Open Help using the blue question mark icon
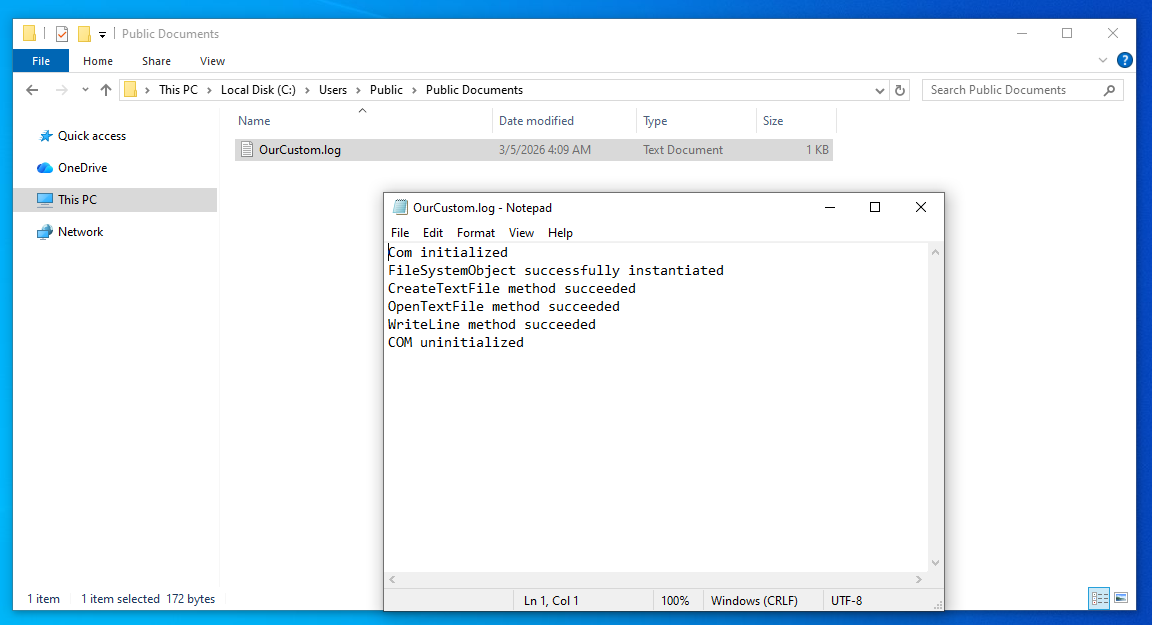Viewport: 1152px width, 625px height. pos(1124,59)
